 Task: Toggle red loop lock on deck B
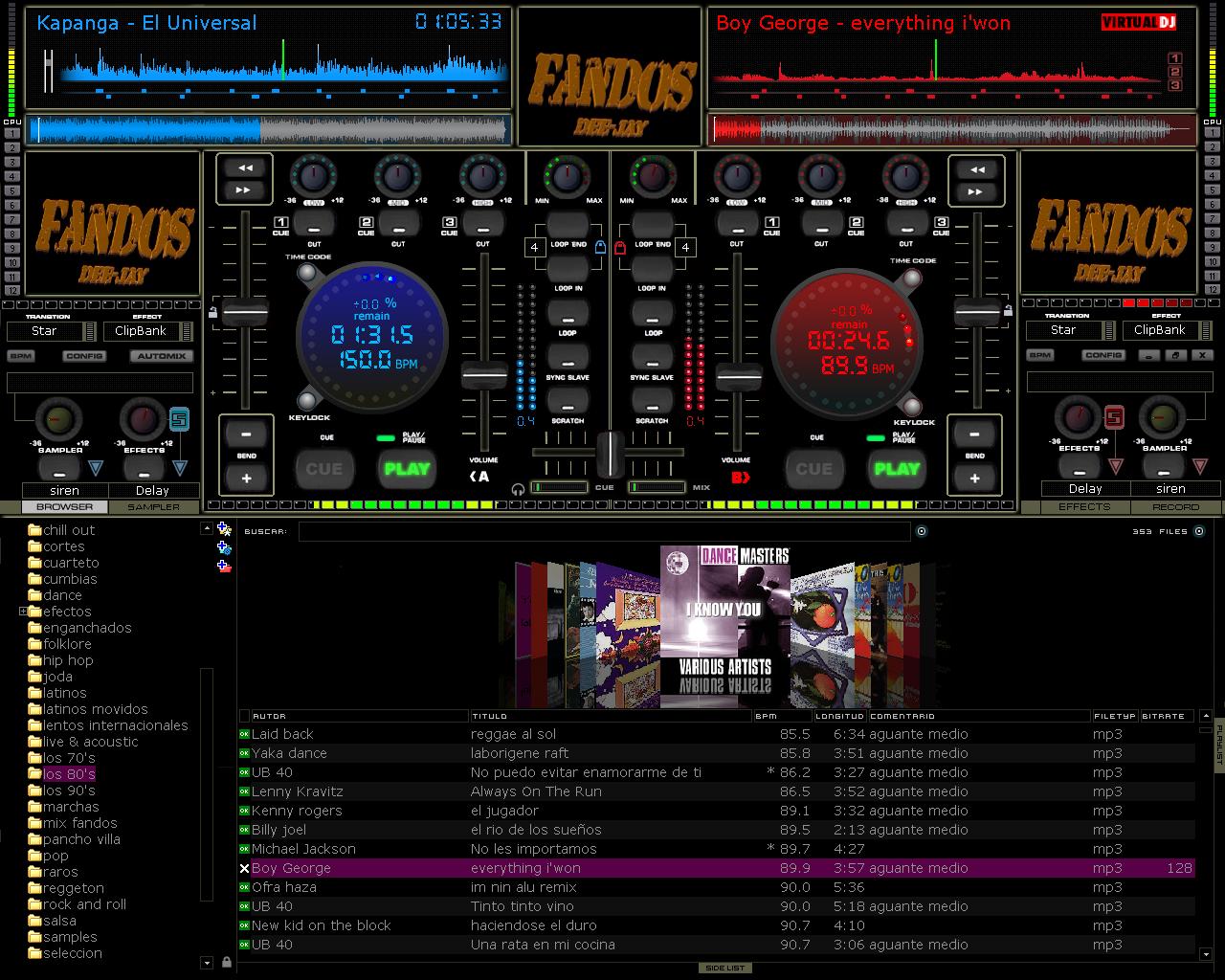[x=619, y=248]
